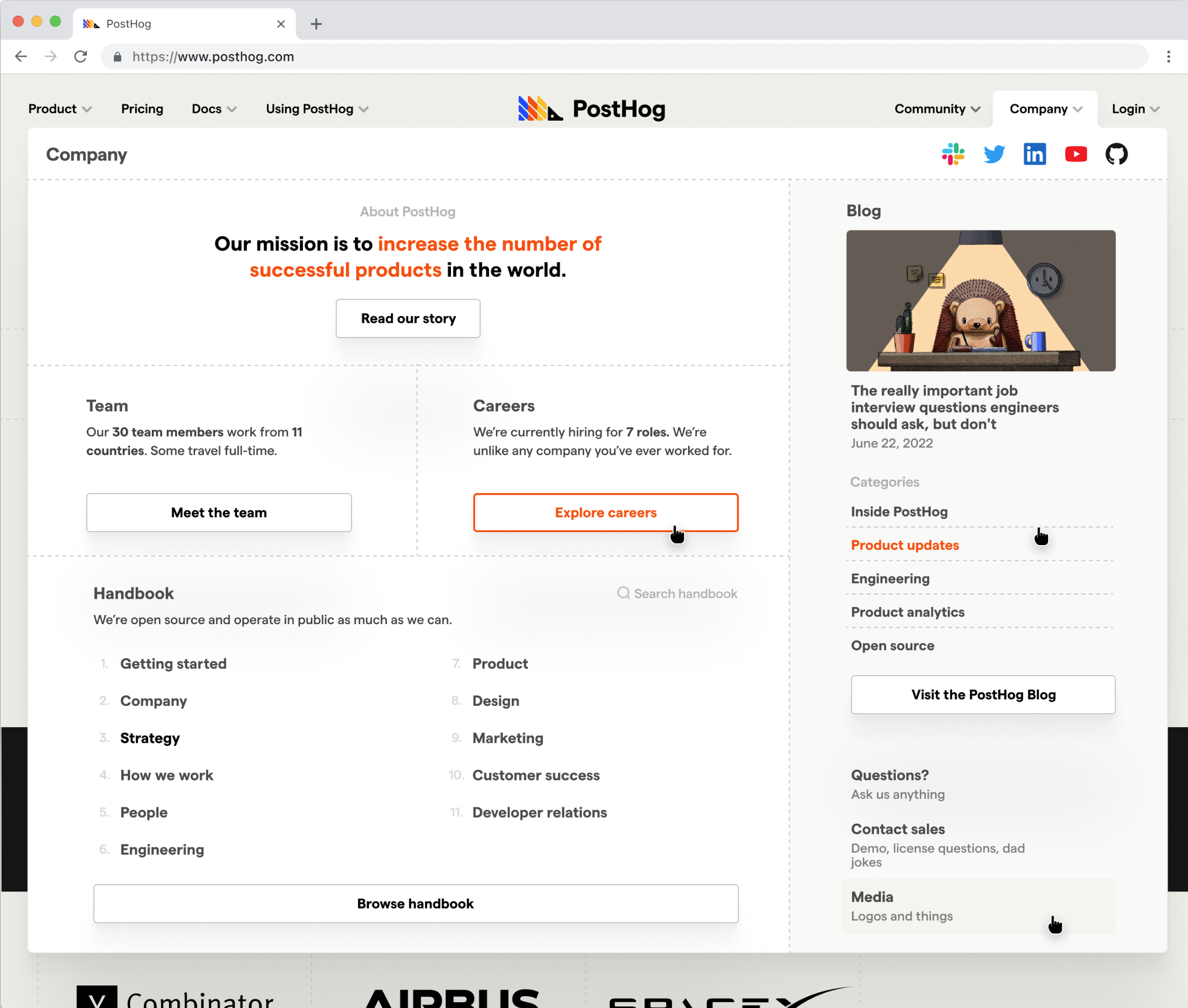Screen dimensions: 1188x1008
Task: Reload the page with refresh icon
Action: [81, 57]
